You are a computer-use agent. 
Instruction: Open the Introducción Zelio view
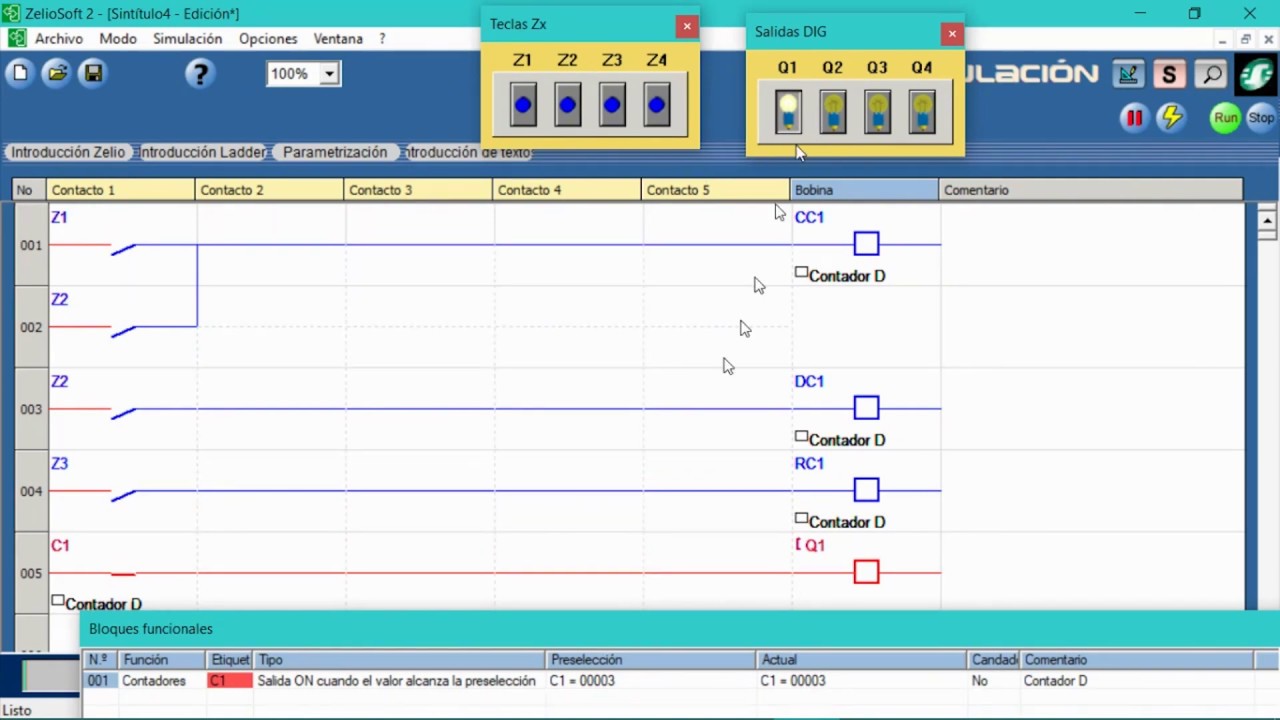coord(68,153)
